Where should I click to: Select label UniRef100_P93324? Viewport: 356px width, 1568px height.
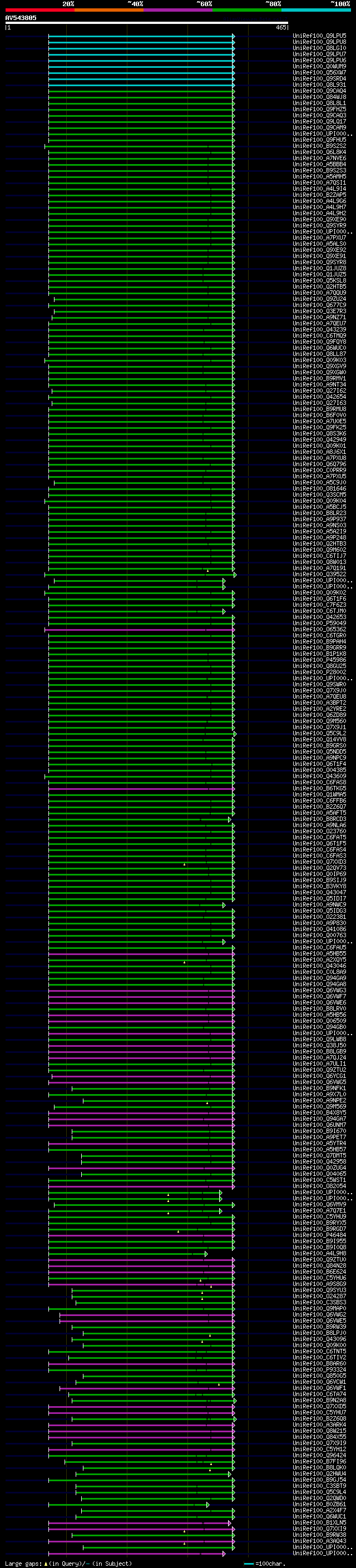[x=319, y=1369]
